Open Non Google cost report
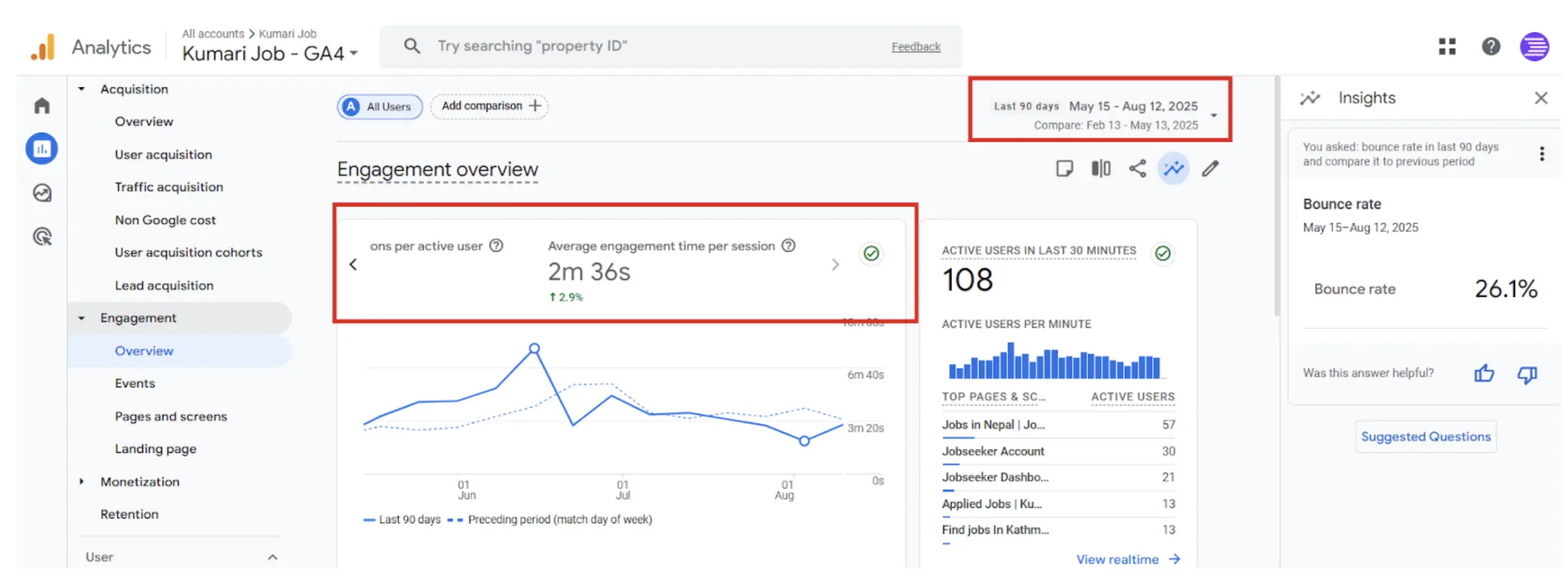This screenshot has height=583, width=1568. coord(165,220)
